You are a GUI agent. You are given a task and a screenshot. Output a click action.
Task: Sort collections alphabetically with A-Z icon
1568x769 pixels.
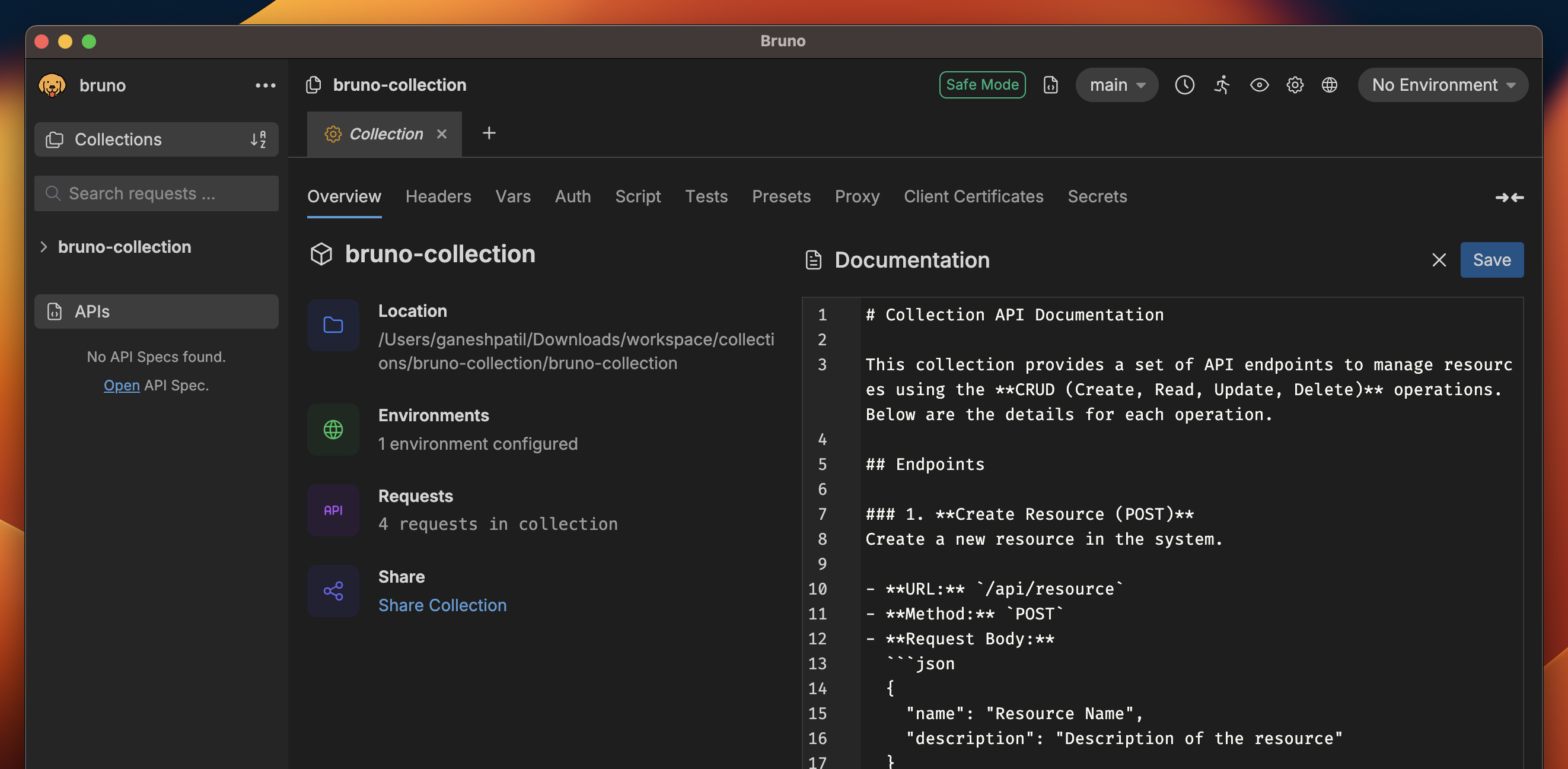(x=258, y=139)
